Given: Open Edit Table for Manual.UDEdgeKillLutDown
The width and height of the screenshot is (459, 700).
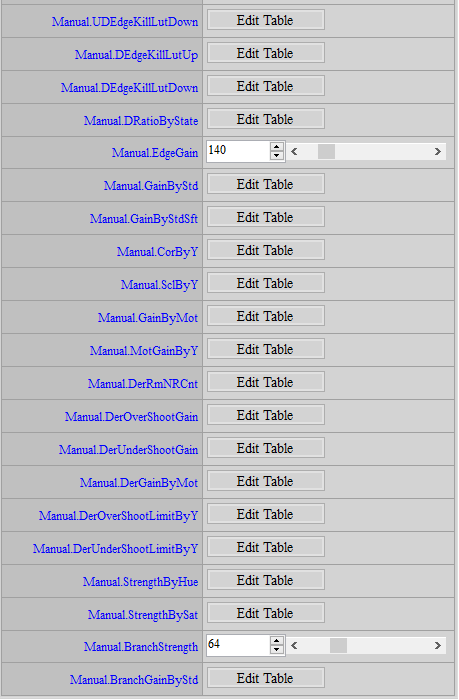Looking at the screenshot, I should 266,20.
